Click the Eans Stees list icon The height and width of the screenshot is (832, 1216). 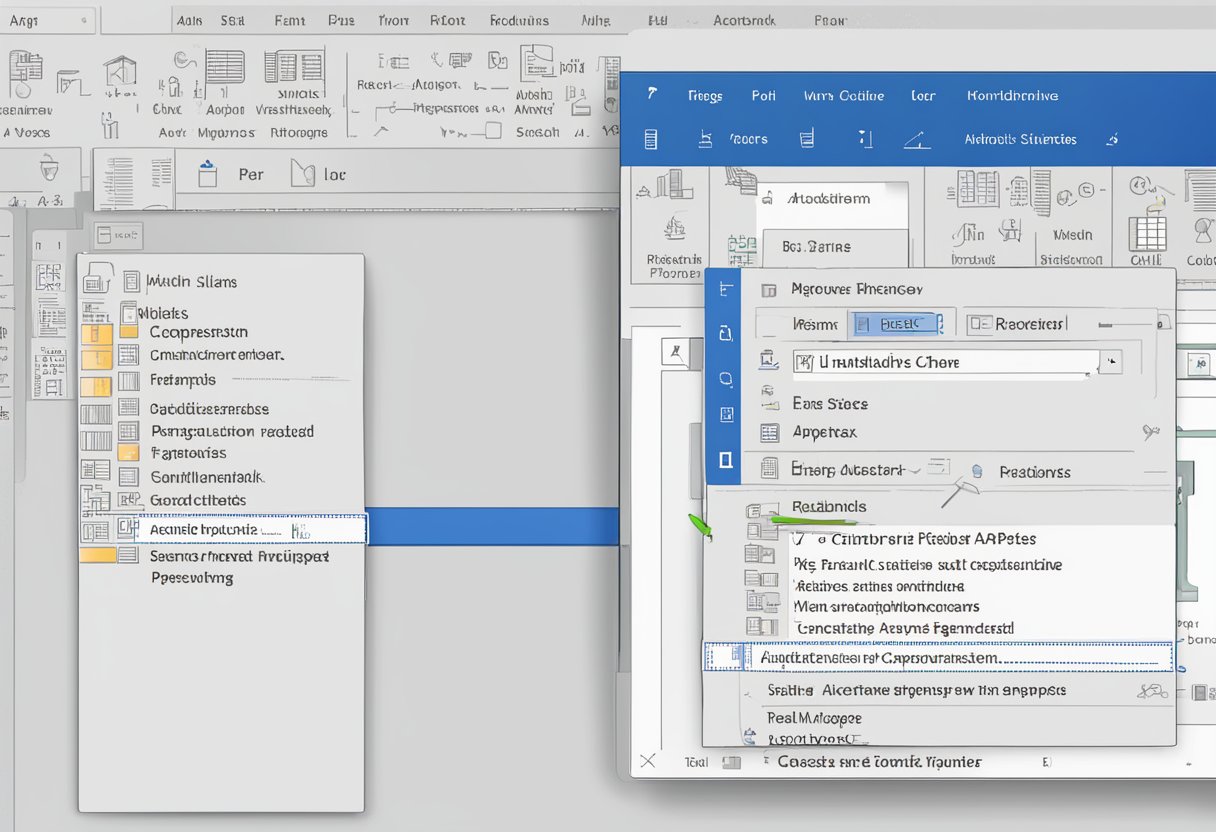(769, 403)
